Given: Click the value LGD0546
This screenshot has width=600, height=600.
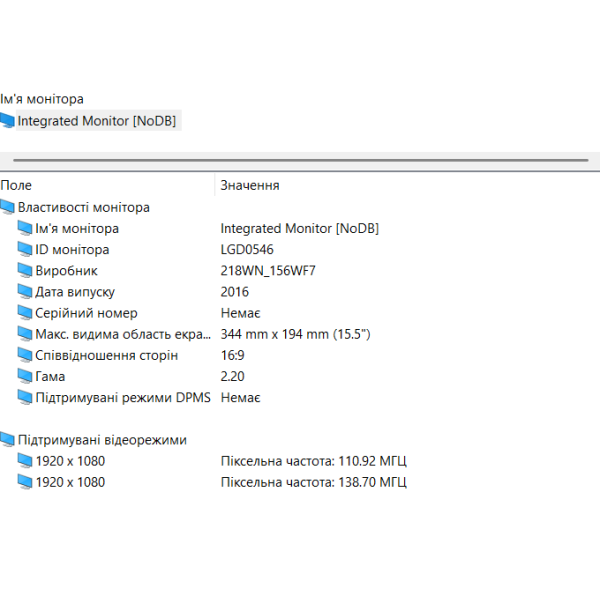Looking at the screenshot, I should click(247, 249).
